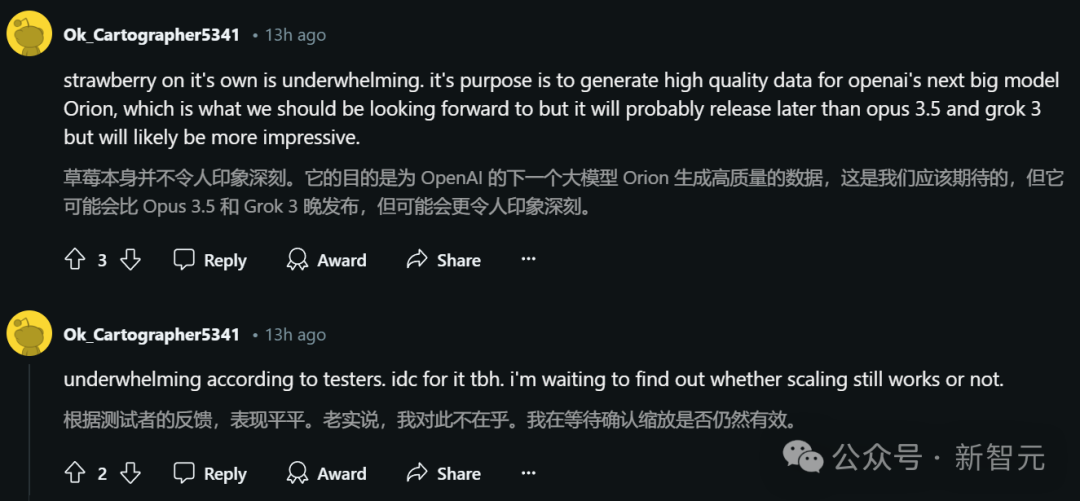Screen dimensions: 1080x501
Task: Open Ok_Cartographer5341 profile from the strawberry comment
Action: [151, 35]
